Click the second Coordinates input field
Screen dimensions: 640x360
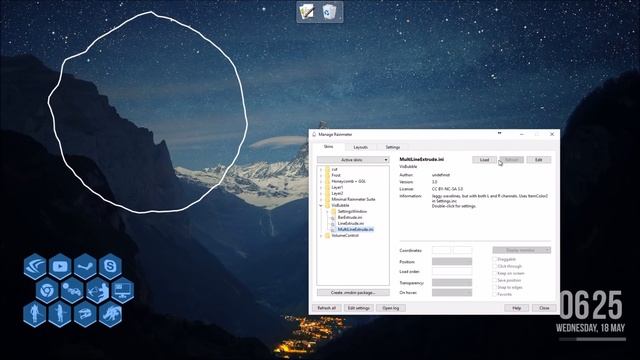tap(462, 250)
